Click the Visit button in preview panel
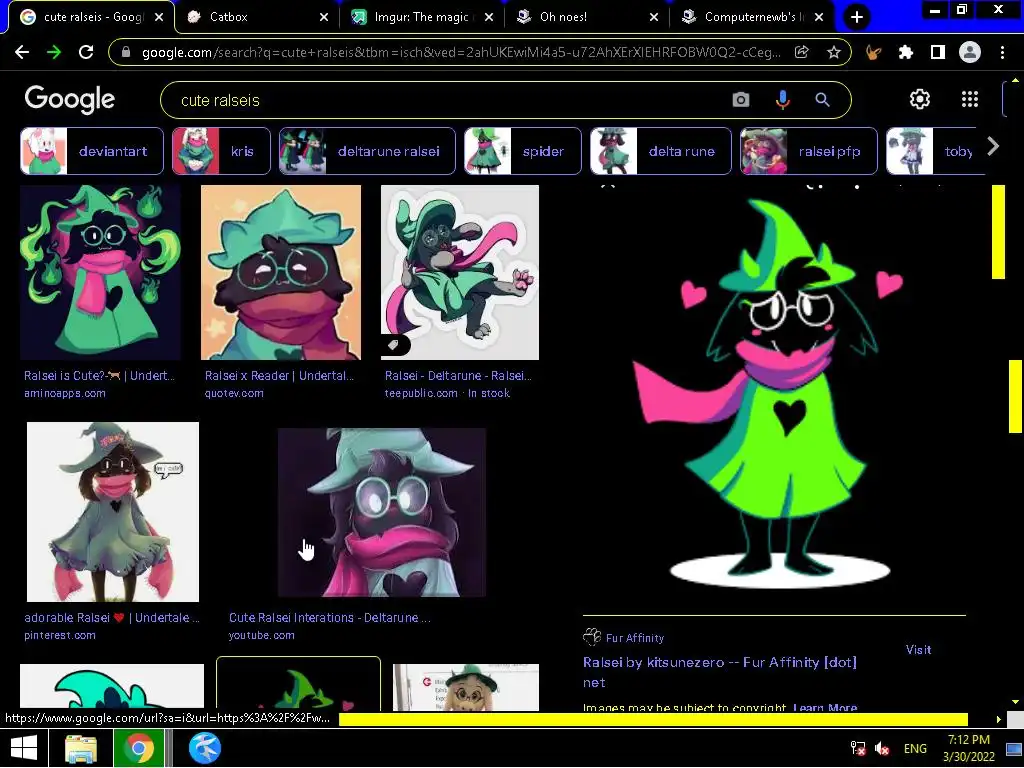 918,649
